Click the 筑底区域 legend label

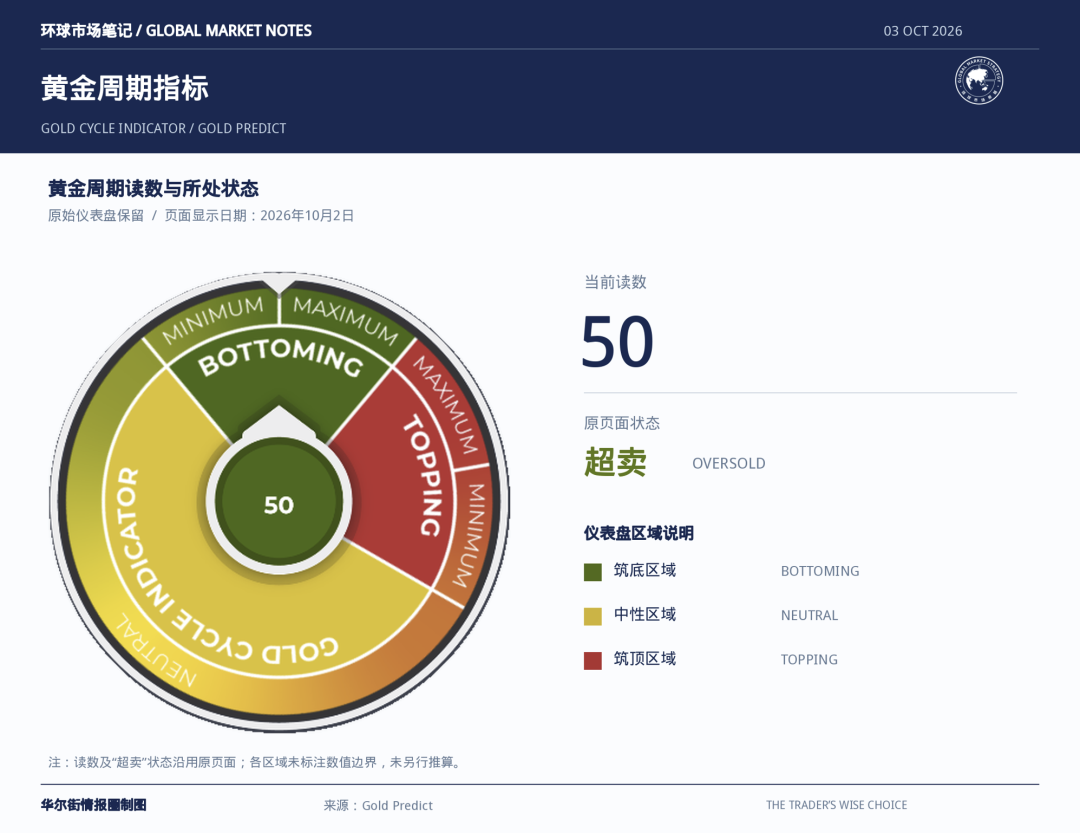pyautogui.click(x=645, y=570)
